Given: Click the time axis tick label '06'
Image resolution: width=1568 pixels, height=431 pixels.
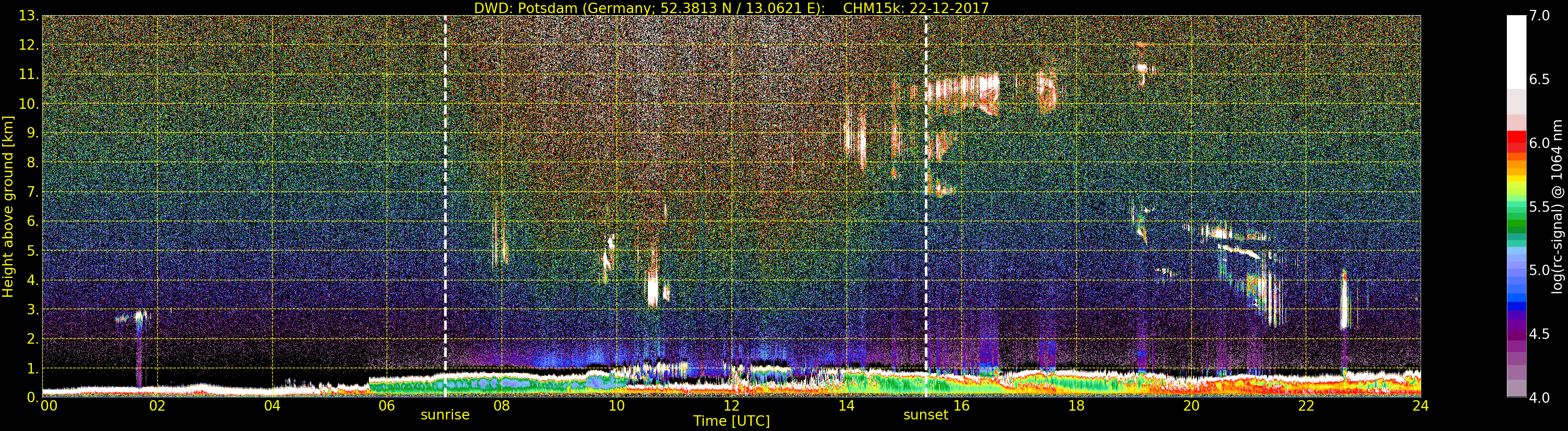Looking at the screenshot, I should (387, 406).
